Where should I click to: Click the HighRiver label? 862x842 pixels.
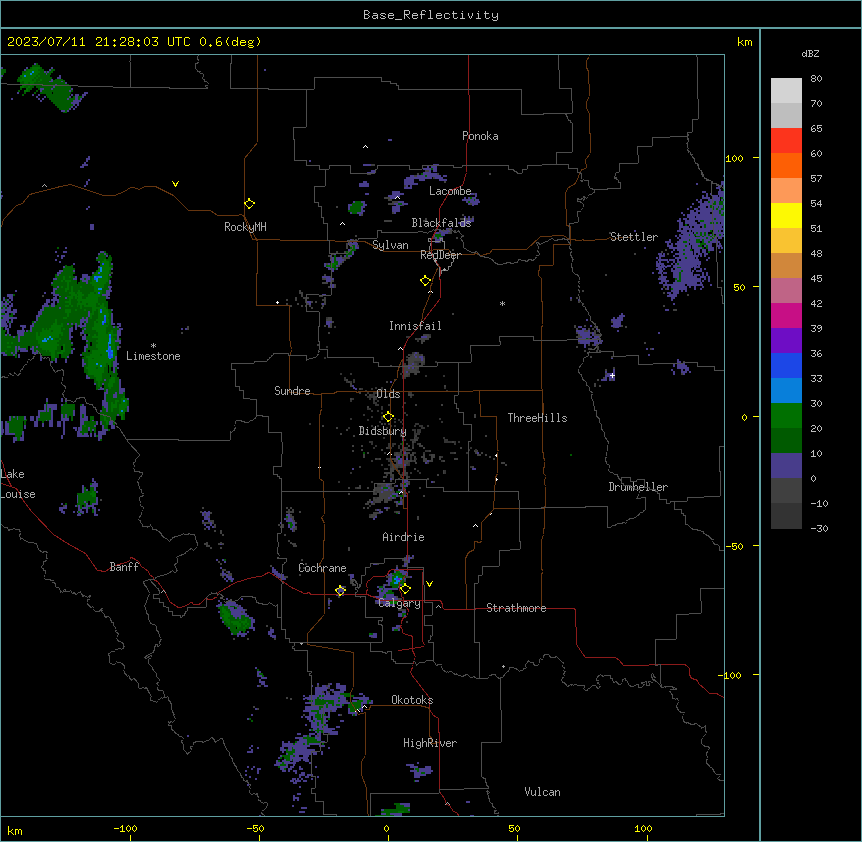click(430, 743)
